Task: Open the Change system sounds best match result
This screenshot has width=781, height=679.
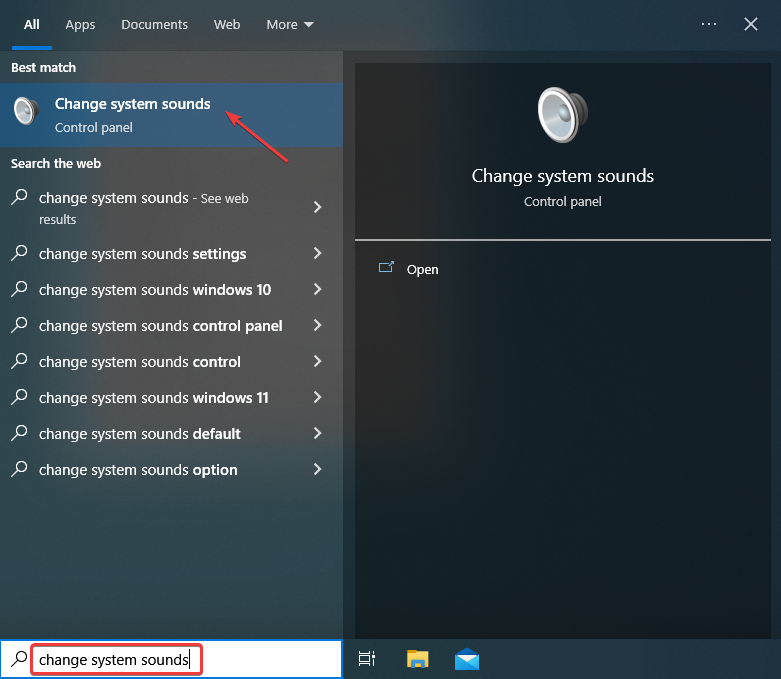Action: (171, 115)
